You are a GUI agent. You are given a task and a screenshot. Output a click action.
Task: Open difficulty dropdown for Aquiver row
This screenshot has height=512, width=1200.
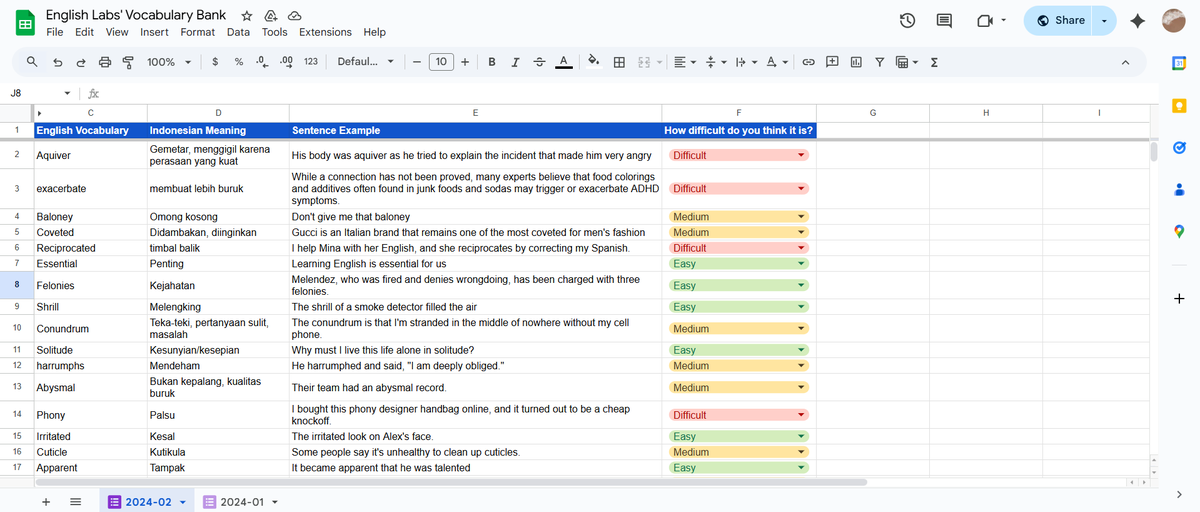(x=801, y=156)
